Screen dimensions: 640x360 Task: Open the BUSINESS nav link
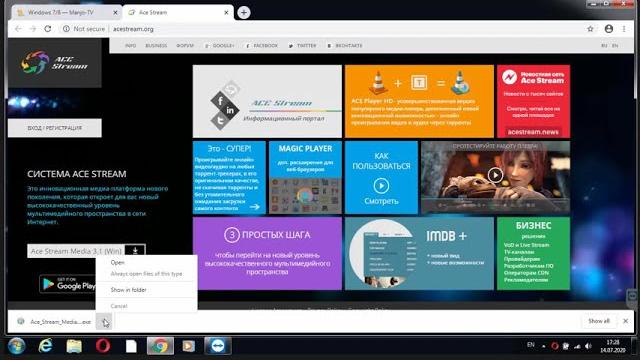(156, 46)
